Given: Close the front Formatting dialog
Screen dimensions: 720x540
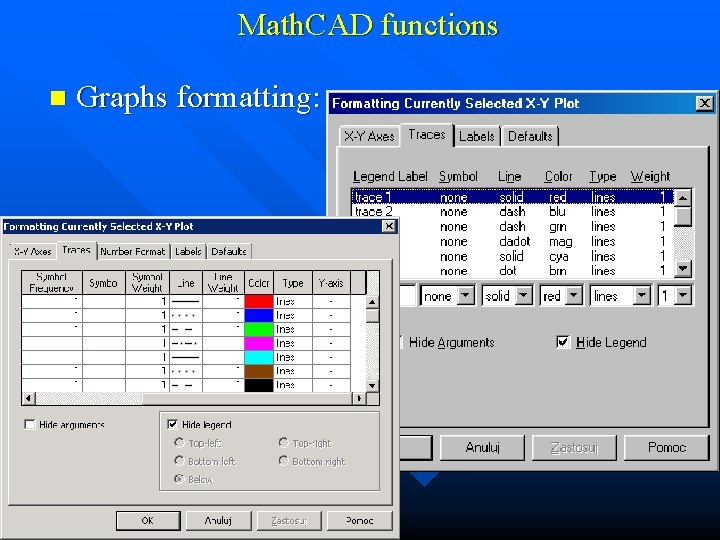Looking at the screenshot, I should point(388,226).
